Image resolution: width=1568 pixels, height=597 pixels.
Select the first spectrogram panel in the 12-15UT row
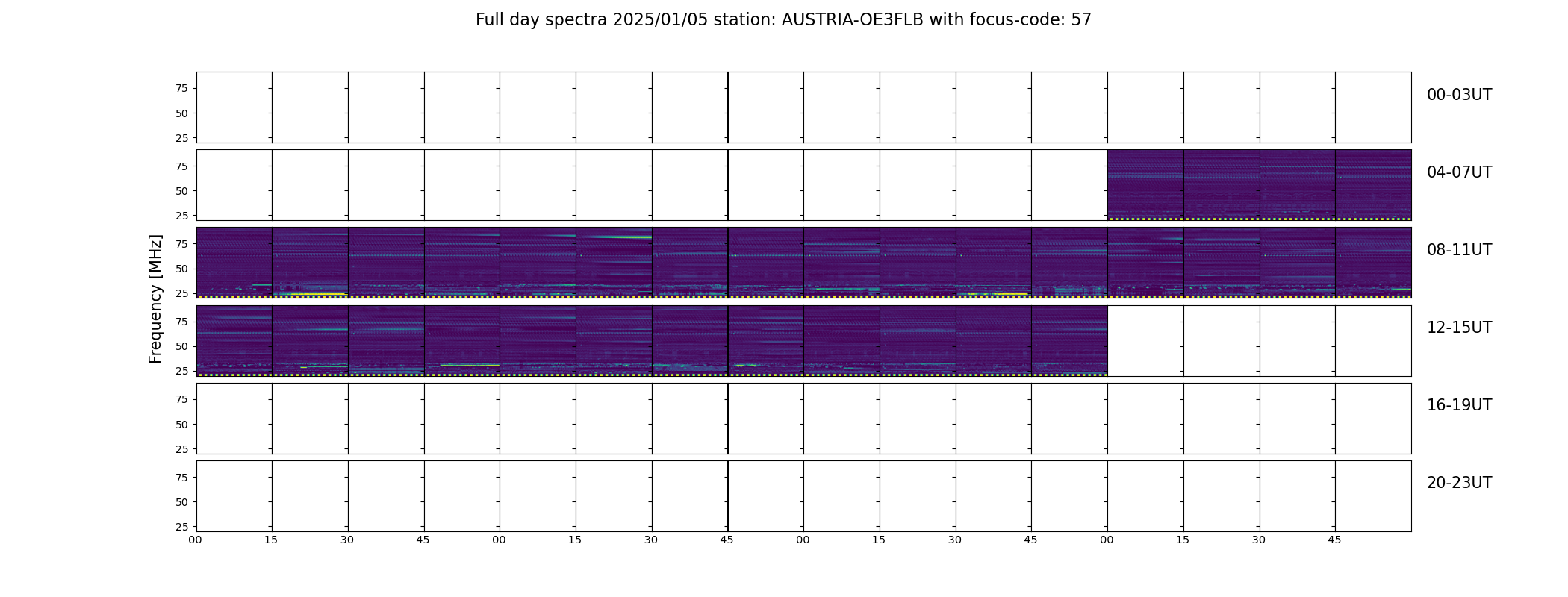click(234, 340)
